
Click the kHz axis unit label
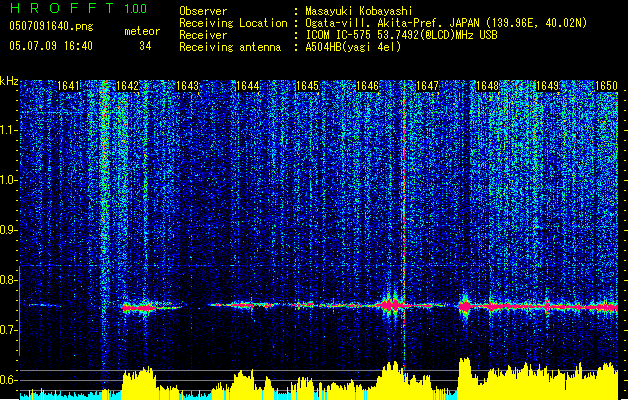coord(9,81)
